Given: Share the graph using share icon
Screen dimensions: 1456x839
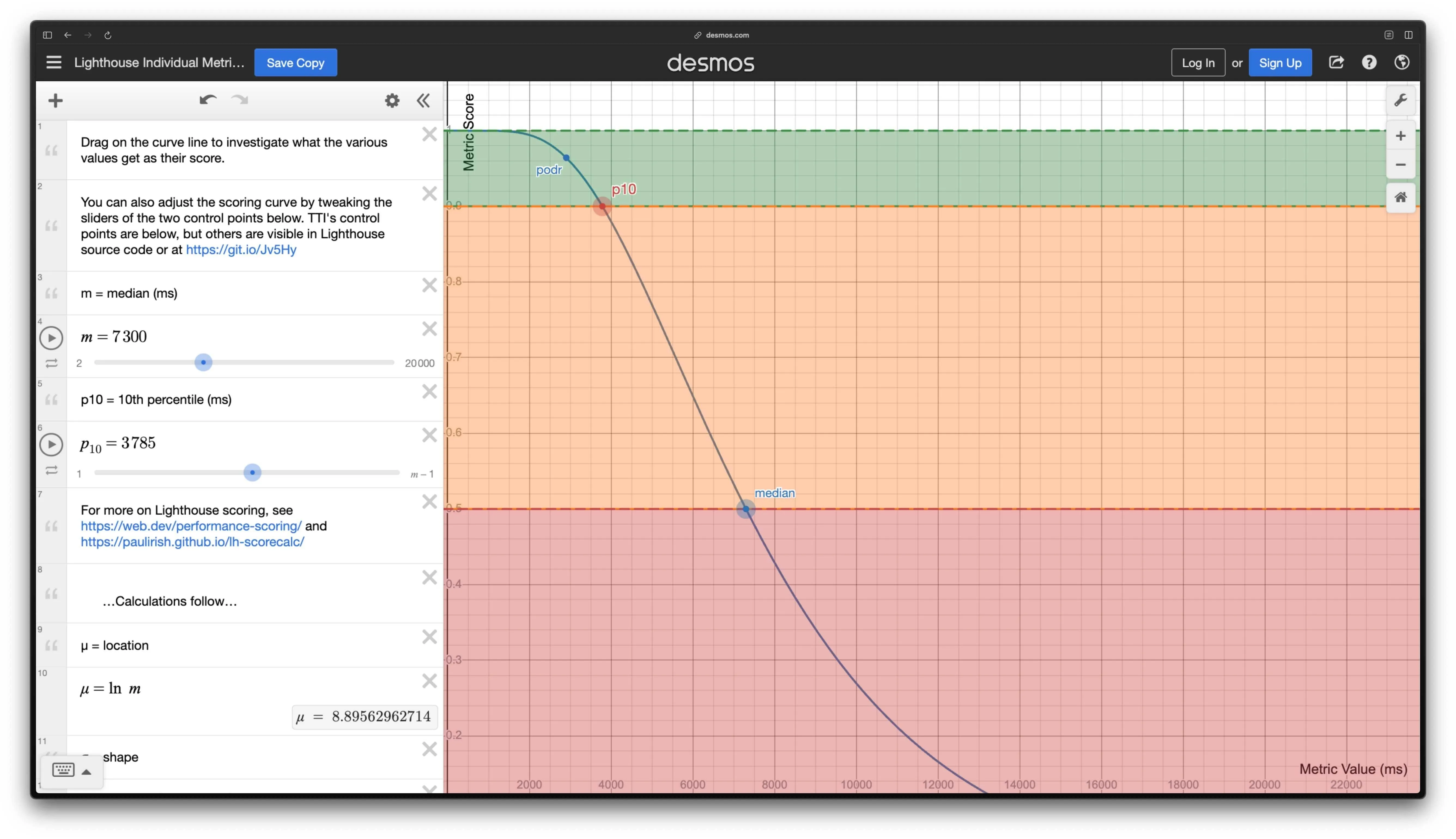Looking at the screenshot, I should (1336, 62).
